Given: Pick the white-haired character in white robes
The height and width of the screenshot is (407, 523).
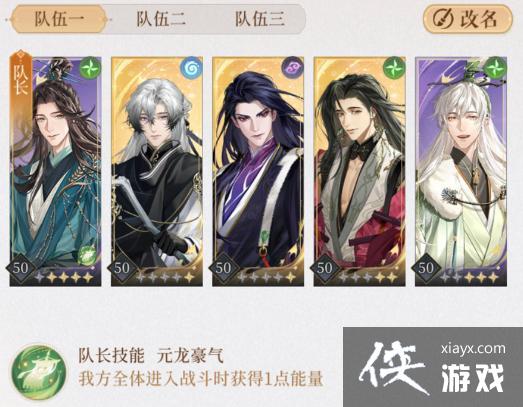Looking at the screenshot, I should coord(461,171).
